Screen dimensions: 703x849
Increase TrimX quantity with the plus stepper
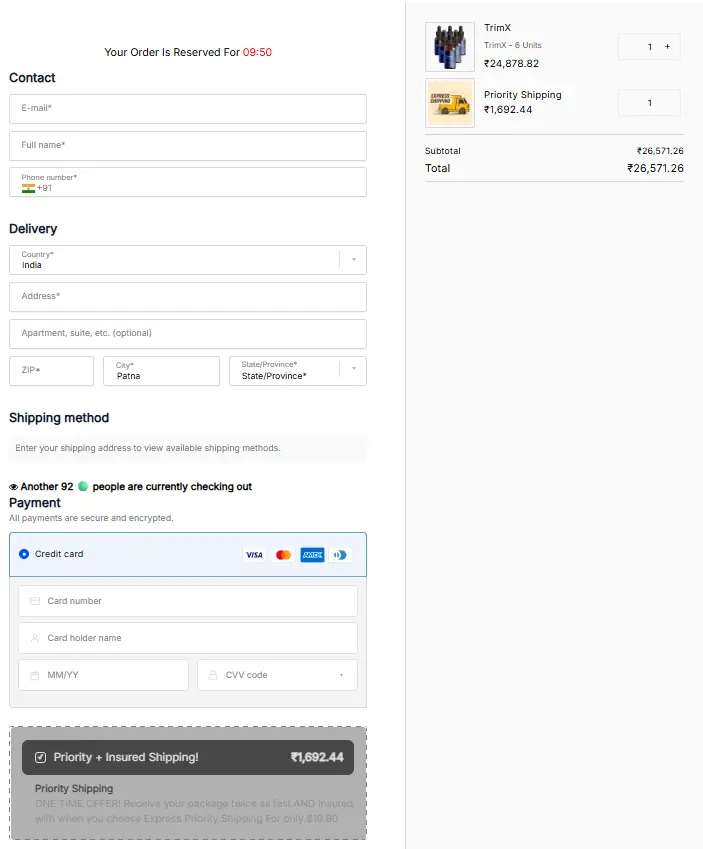tap(666, 46)
